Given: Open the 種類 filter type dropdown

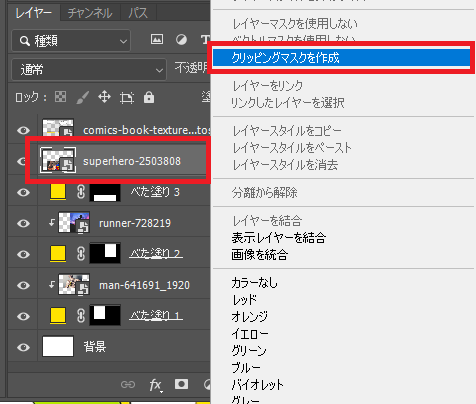Looking at the screenshot, I should (71, 41).
